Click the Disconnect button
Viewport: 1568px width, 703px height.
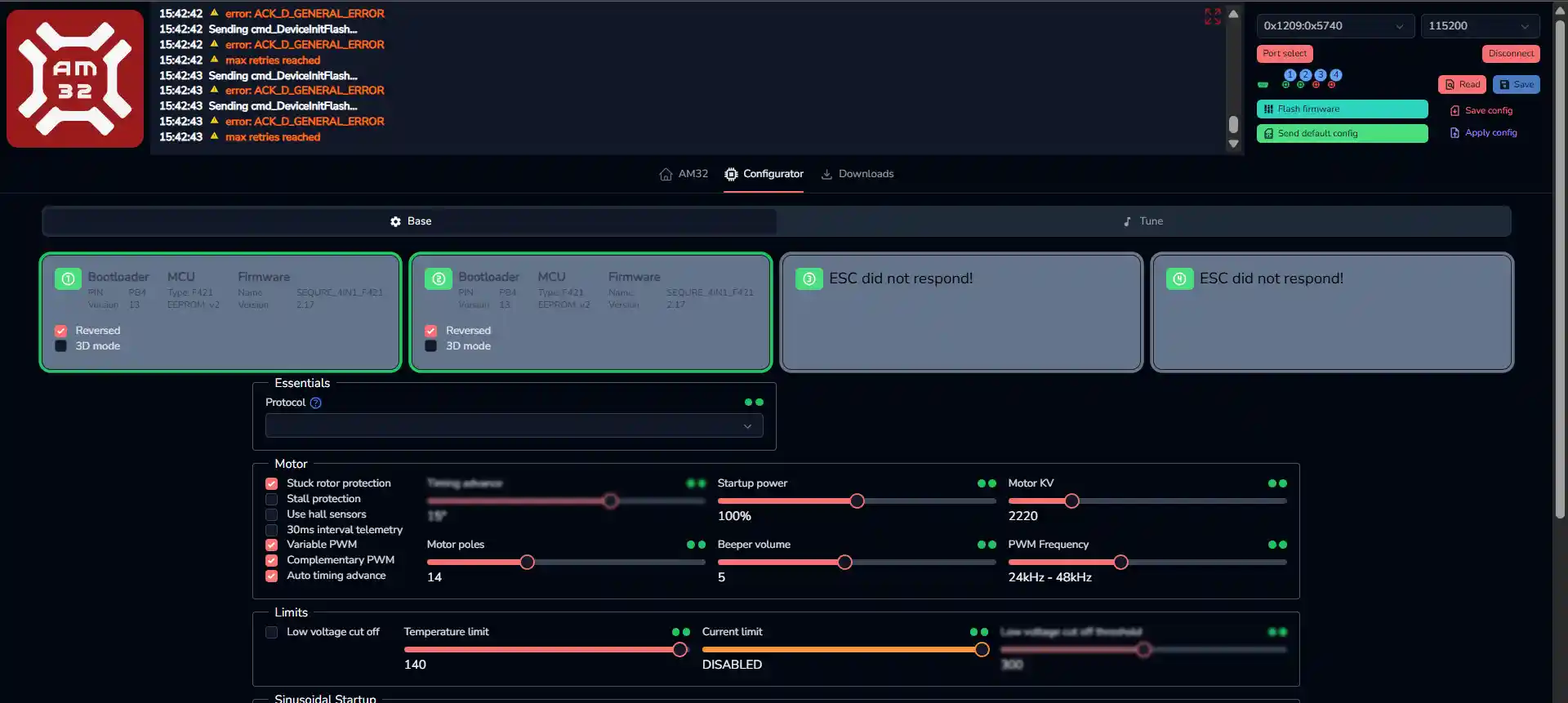click(x=1511, y=54)
